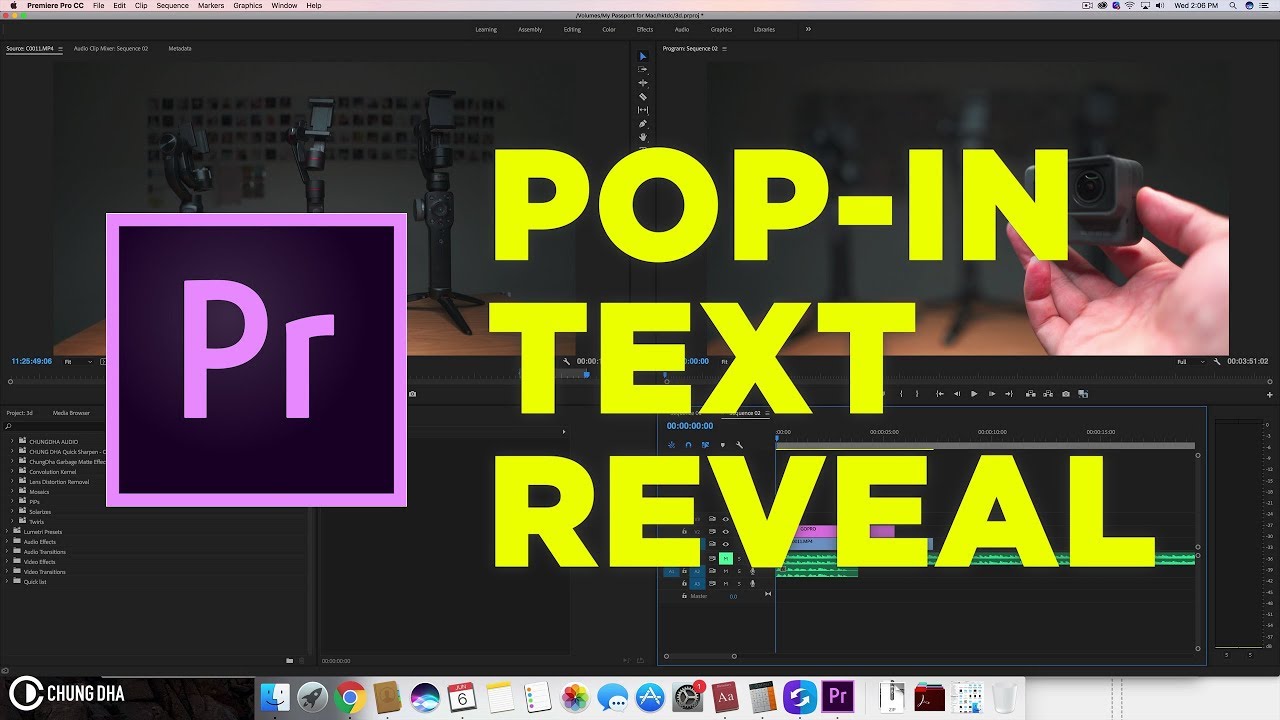The image size is (1280, 720).
Task: Step forward one frame in Program monitor
Action: tap(991, 394)
